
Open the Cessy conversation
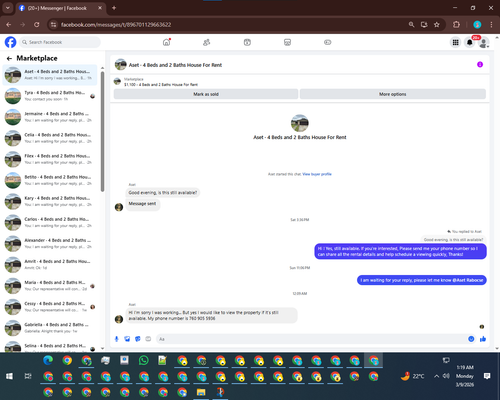pos(50,307)
